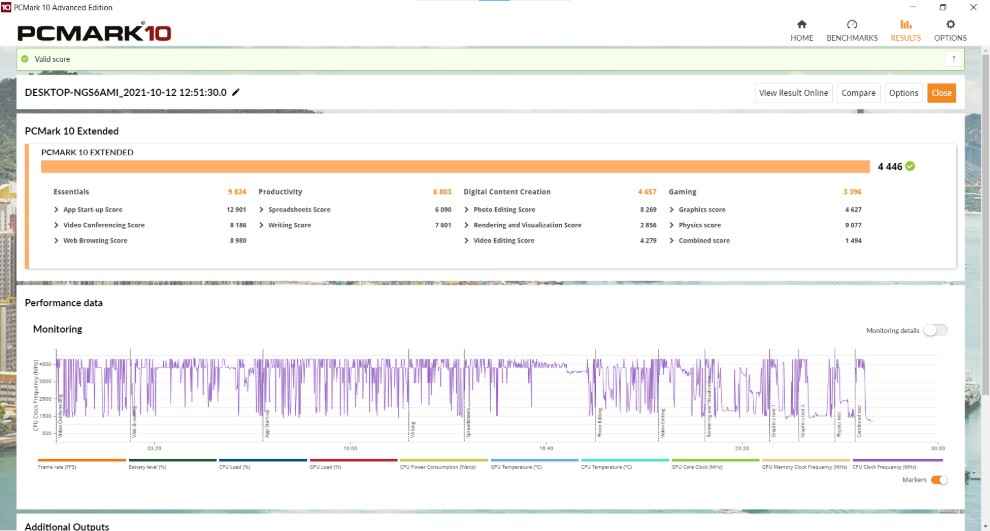Viewport: 990px width, 531px height.
Task: Click the Performance data heading
Action: point(64,302)
